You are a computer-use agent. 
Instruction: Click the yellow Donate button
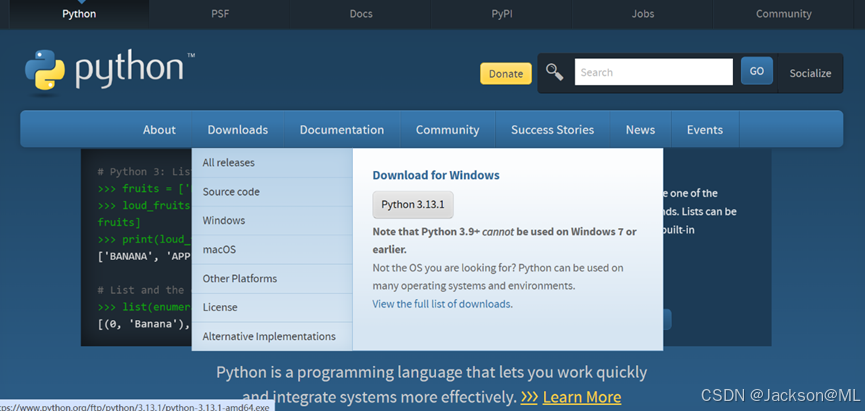pyautogui.click(x=506, y=73)
